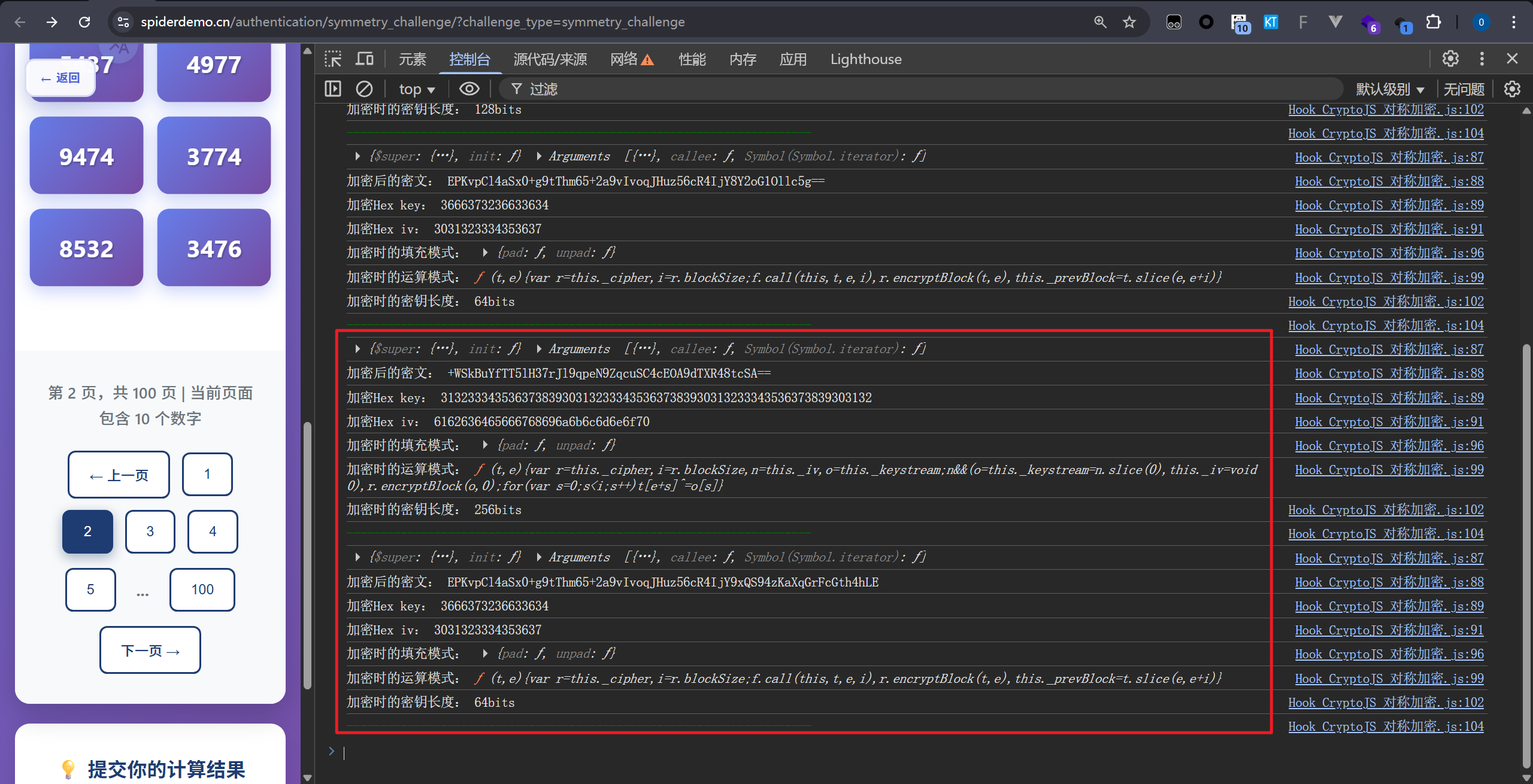The width and height of the screenshot is (1533, 784).
Task: Switch to the 元素 tab
Action: tap(413, 59)
